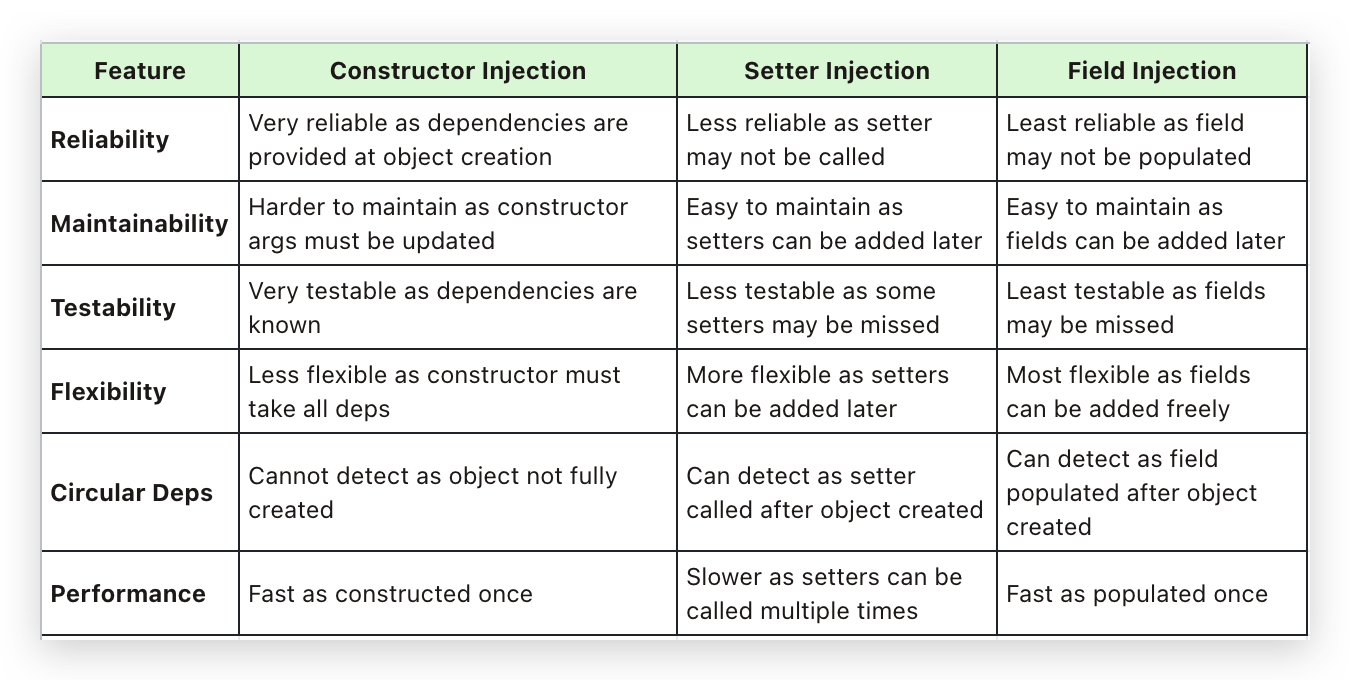Click 'Less testable as some setters' cell
The image size is (1350, 680).
point(837,307)
